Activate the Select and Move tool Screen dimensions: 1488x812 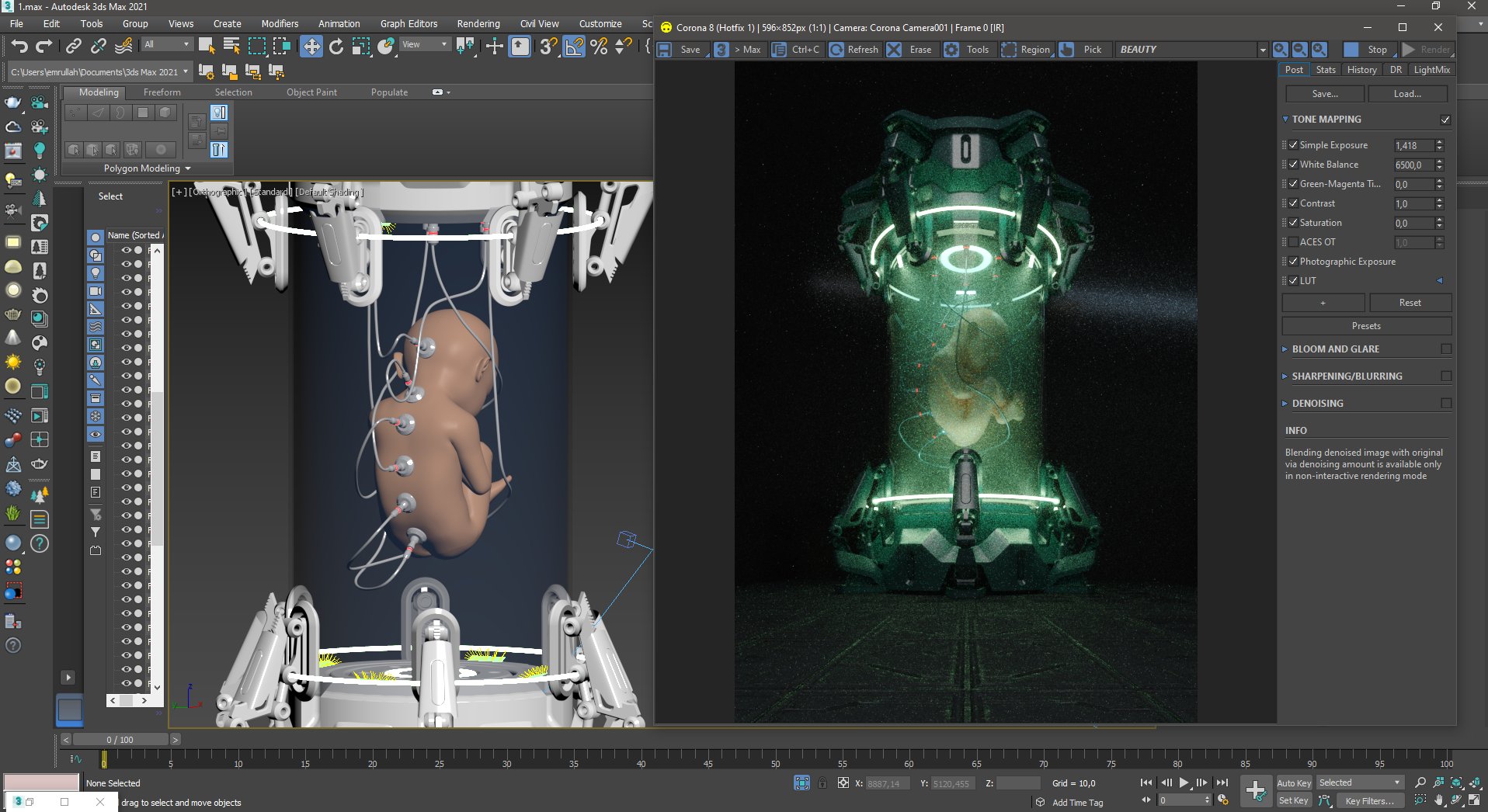(311, 47)
